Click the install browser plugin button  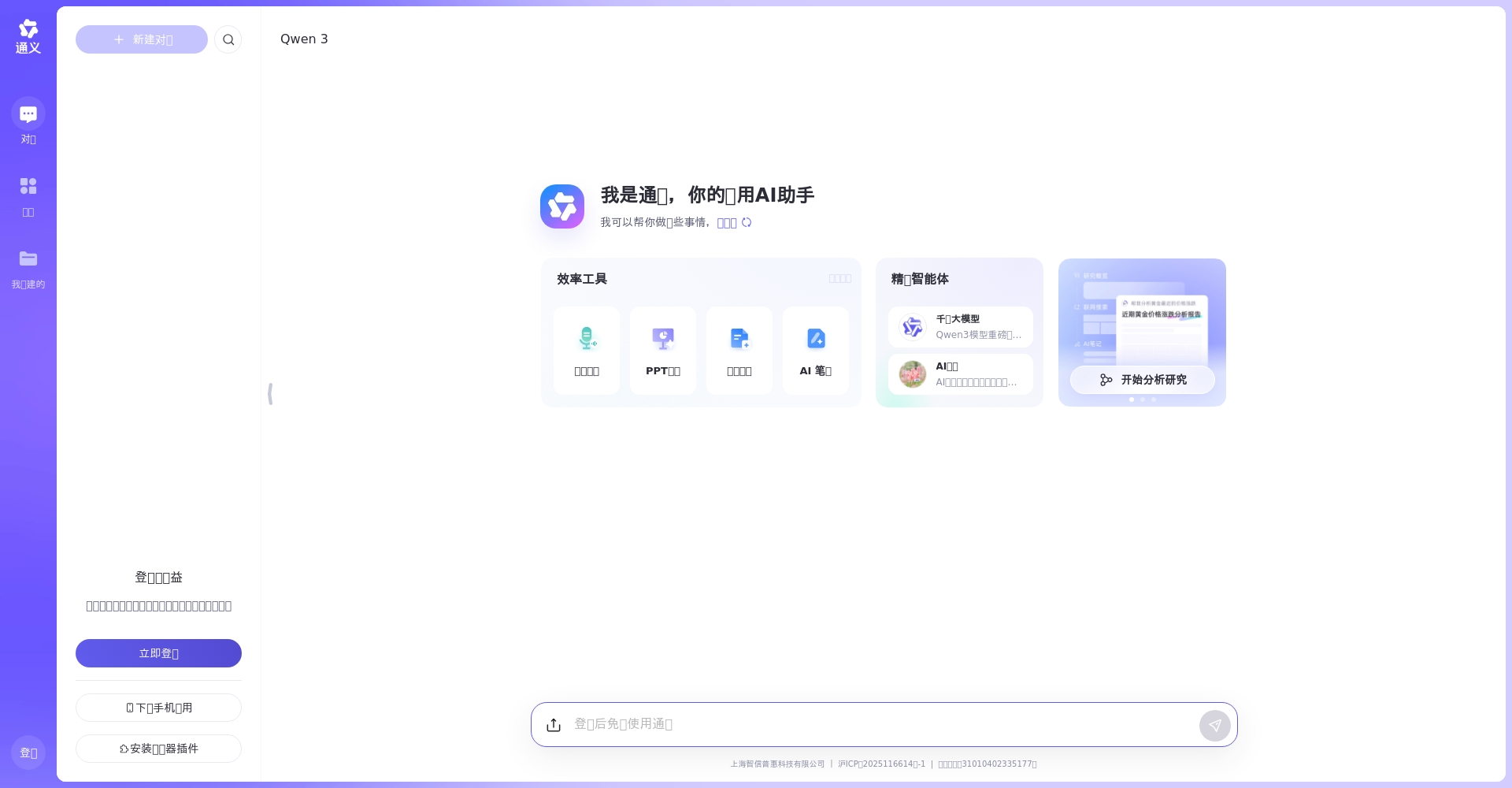pyautogui.click(x=158, y=749)
